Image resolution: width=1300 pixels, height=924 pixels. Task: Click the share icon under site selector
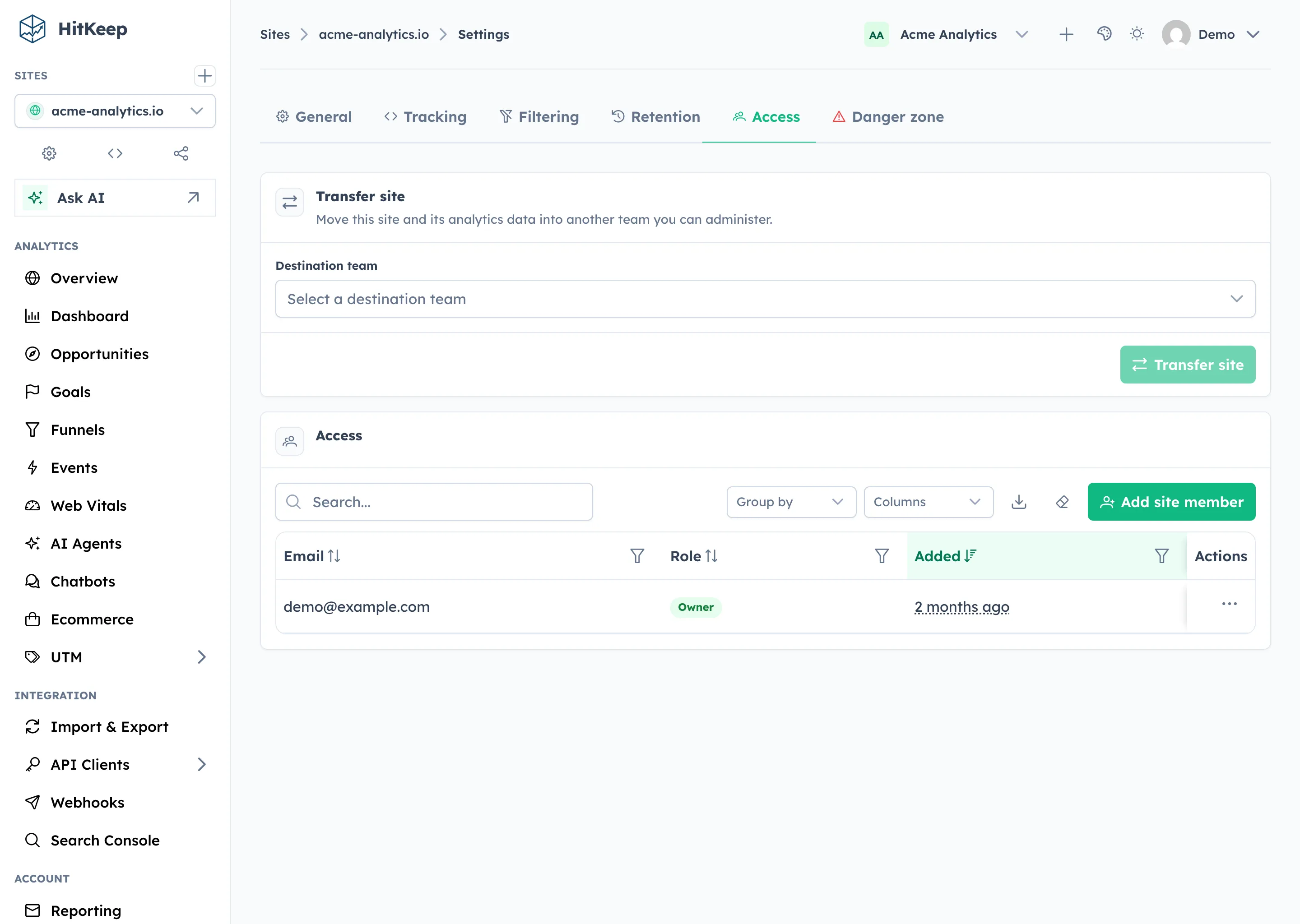(x=181, y=153)
